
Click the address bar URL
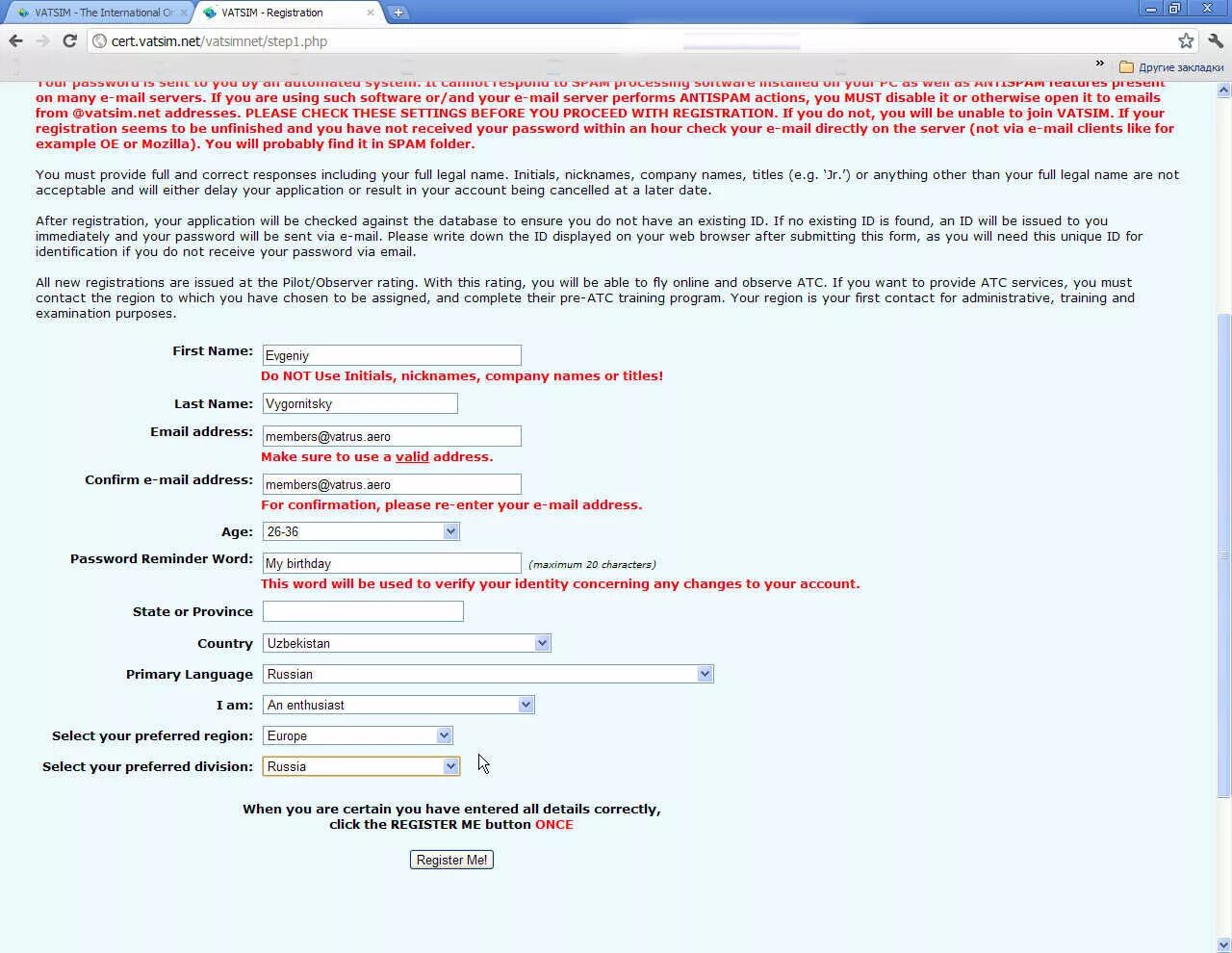[219, 41]
